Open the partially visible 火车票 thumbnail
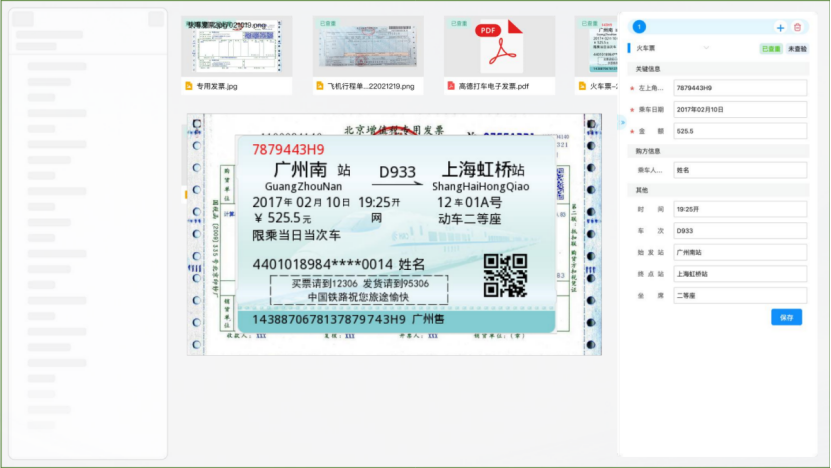The image size is (831, 468). click(597, 47)
